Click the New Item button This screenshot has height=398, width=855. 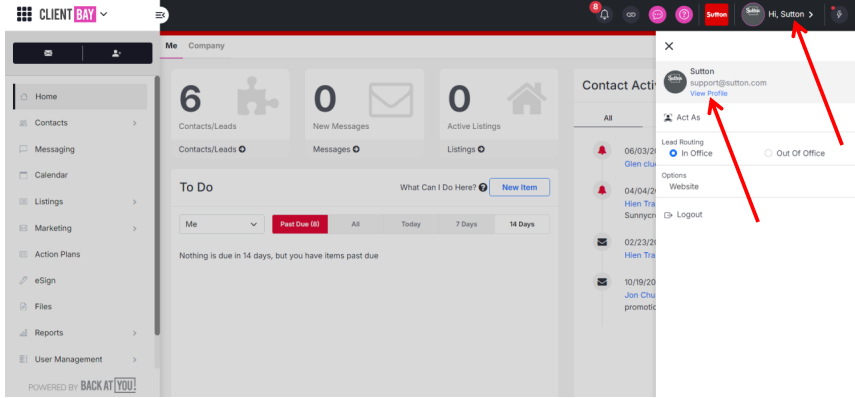[x=519, y=187]
